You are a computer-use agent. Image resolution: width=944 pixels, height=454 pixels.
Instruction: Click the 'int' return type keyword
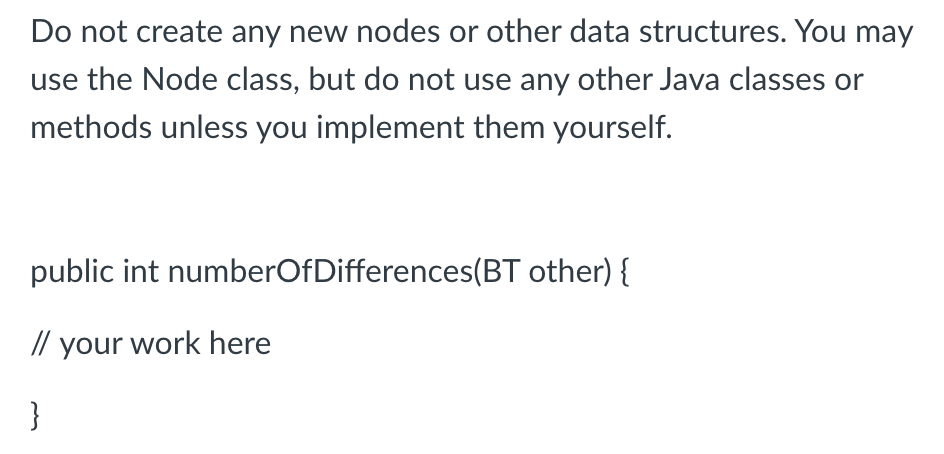[x=141, y=271]
